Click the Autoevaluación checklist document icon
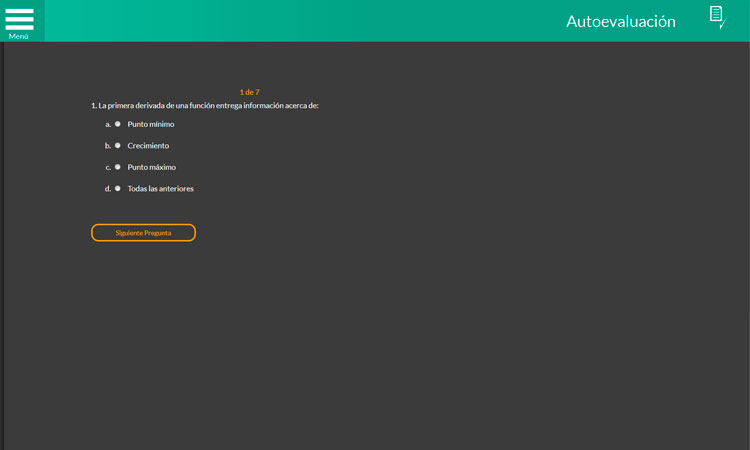This screenshot has height=450, width=750. [716, 16]
